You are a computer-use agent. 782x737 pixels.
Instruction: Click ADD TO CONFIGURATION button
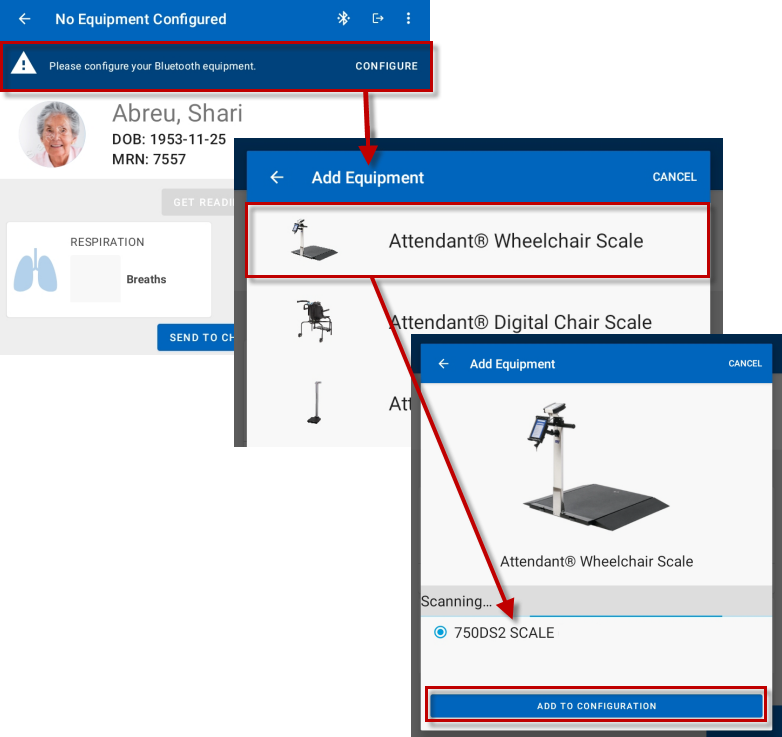(x=596, y=706)
